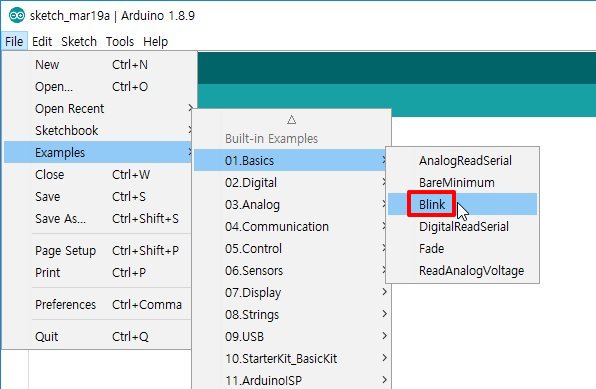Screen dimensions: 596x389
Task: Click the scroll-up triangle in Examples list
Action: click(x=292, y=120)
